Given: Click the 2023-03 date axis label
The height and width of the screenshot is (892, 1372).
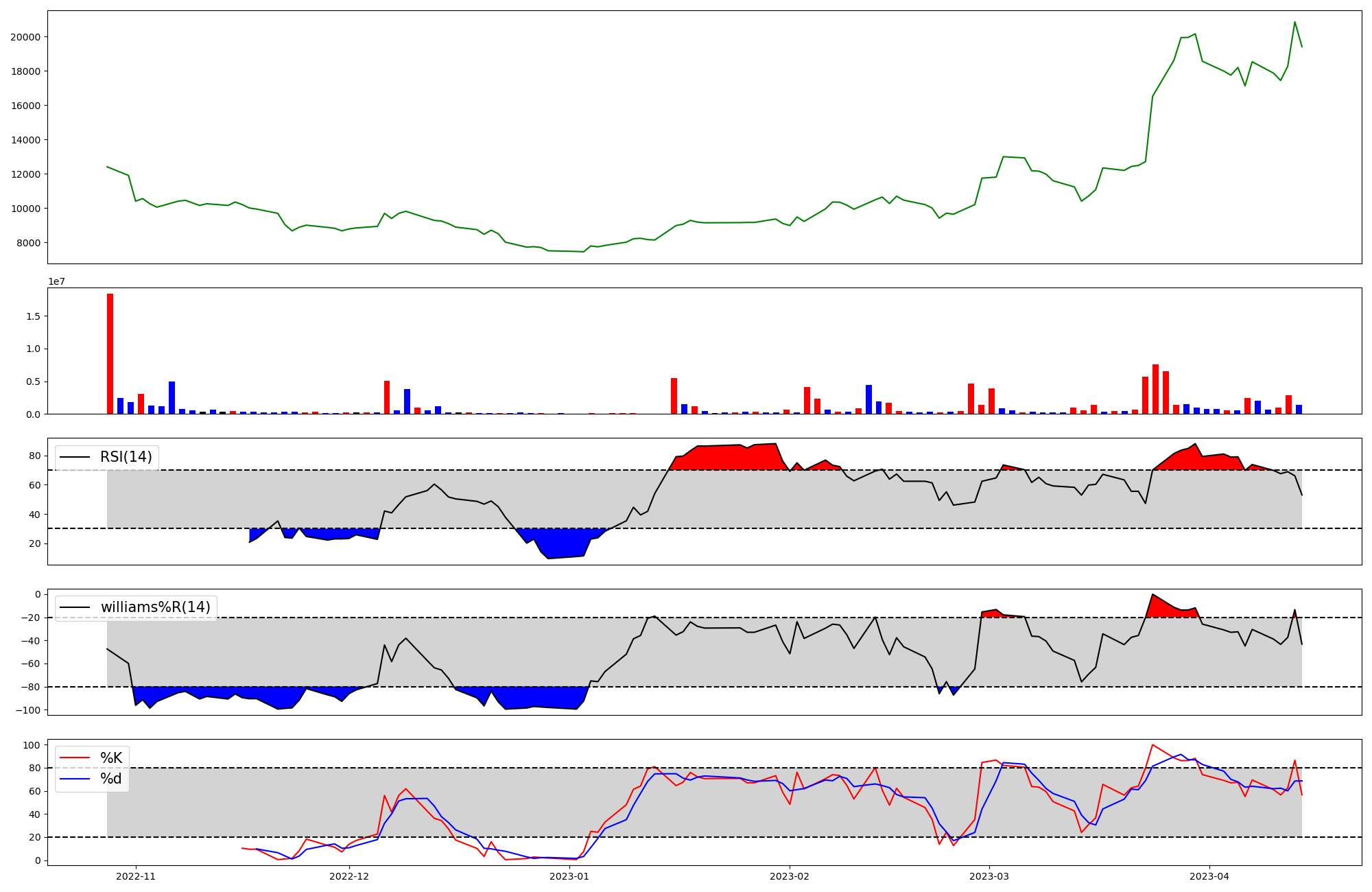Looking at the screenshot, I should (989, 876).
